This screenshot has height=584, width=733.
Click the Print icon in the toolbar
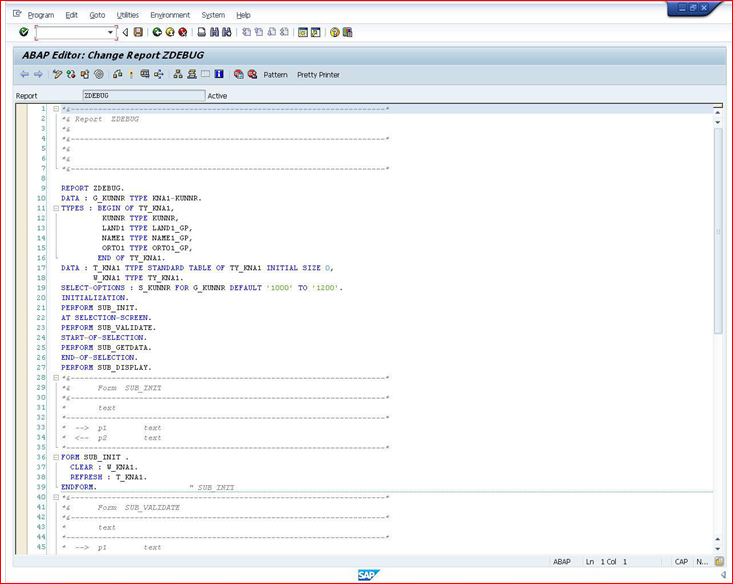(201, 32)
